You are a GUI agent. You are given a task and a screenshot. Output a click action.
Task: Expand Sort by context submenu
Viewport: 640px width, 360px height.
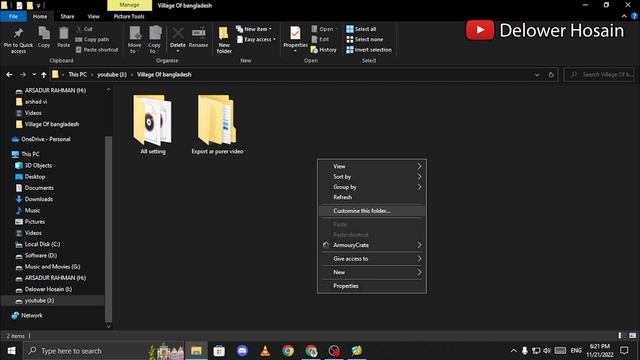[372, 177]
